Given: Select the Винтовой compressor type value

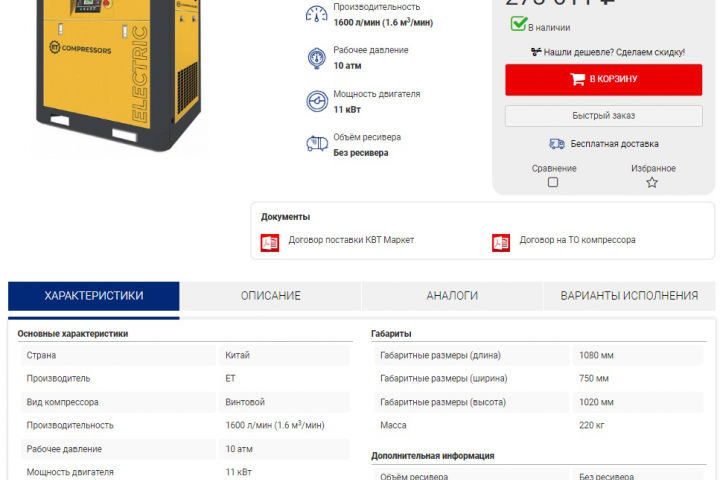Looking at the screenshot, I should point(245,402).
